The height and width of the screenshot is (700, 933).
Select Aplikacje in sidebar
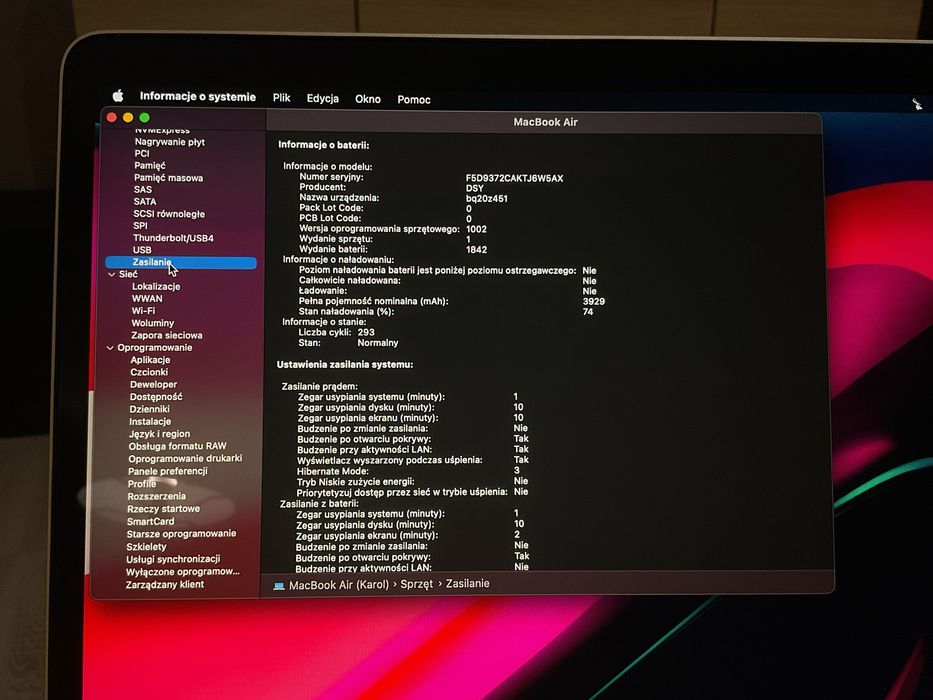[151, 360]
